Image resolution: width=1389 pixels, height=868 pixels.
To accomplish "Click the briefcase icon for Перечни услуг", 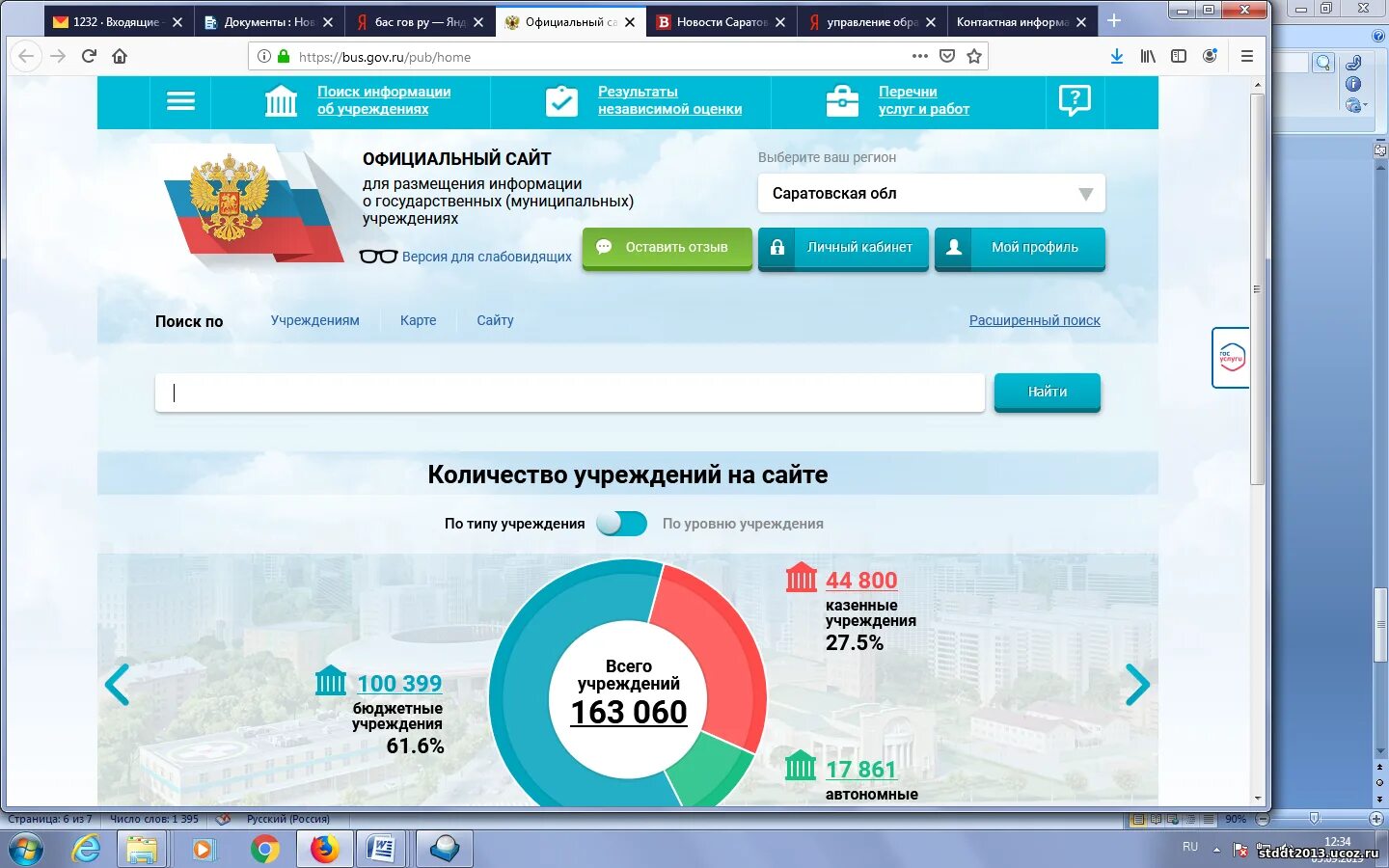I will point(842,99).
